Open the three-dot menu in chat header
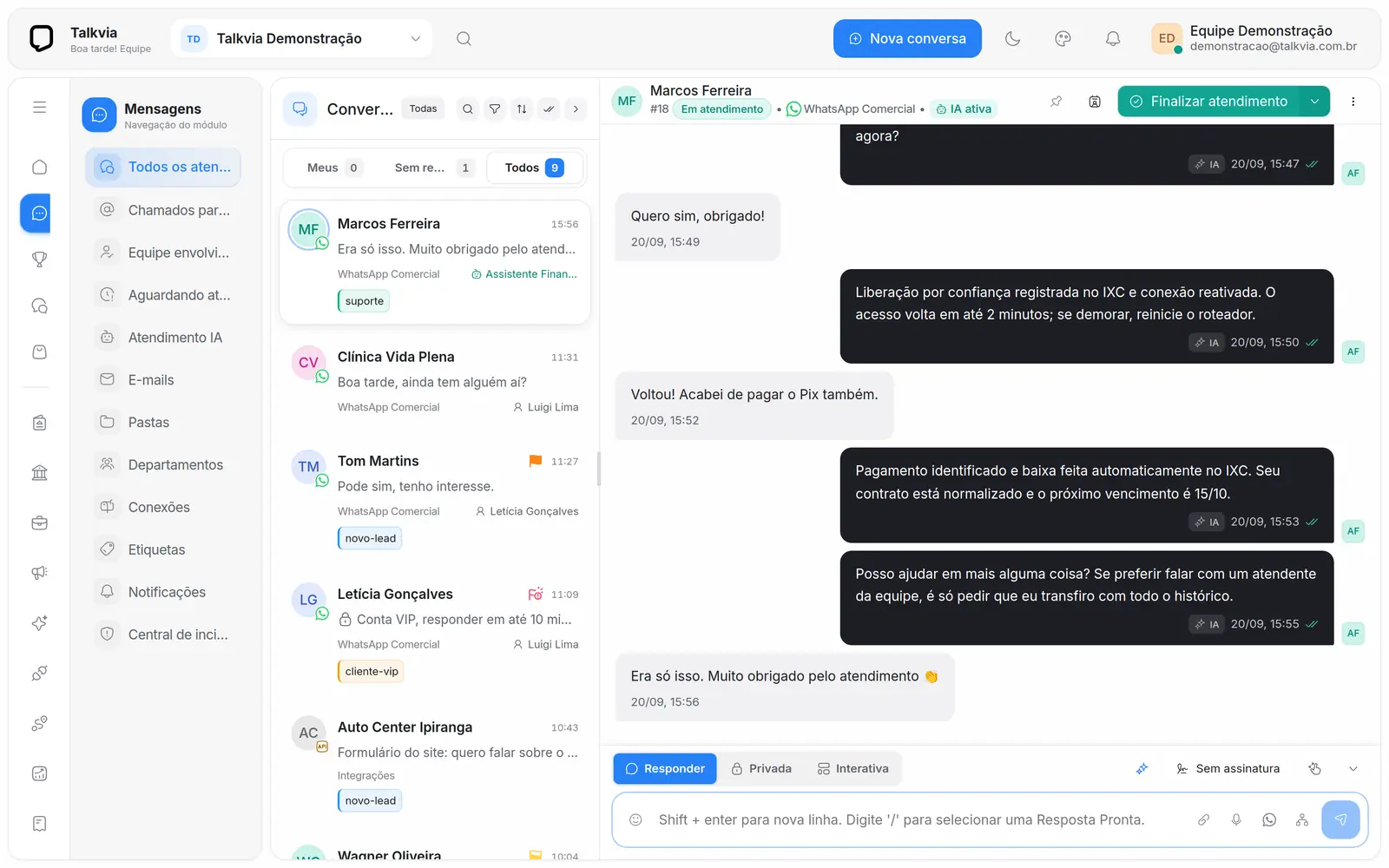Image resolution: width=1389 pixels, height=868 pixels. pyautogui.click(x=1353, y=102)
